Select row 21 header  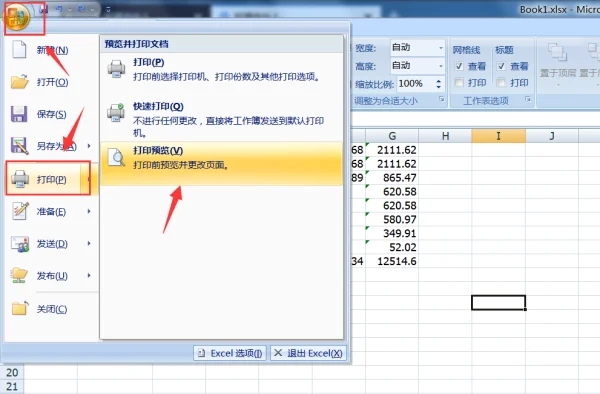click(x=12, y=386)
